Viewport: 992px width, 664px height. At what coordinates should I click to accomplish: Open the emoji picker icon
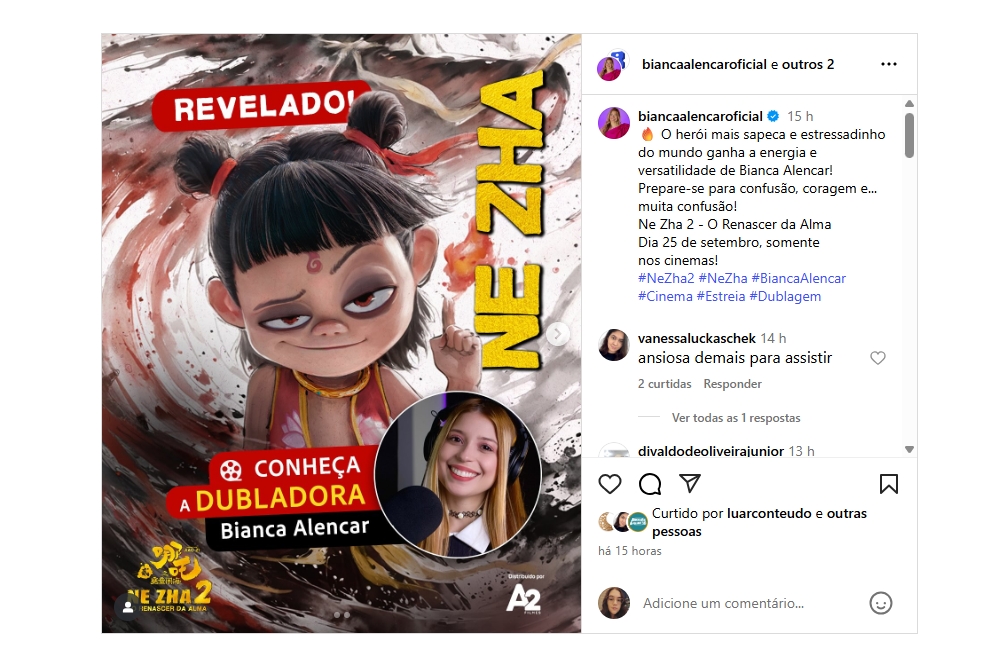click(881, 603)
